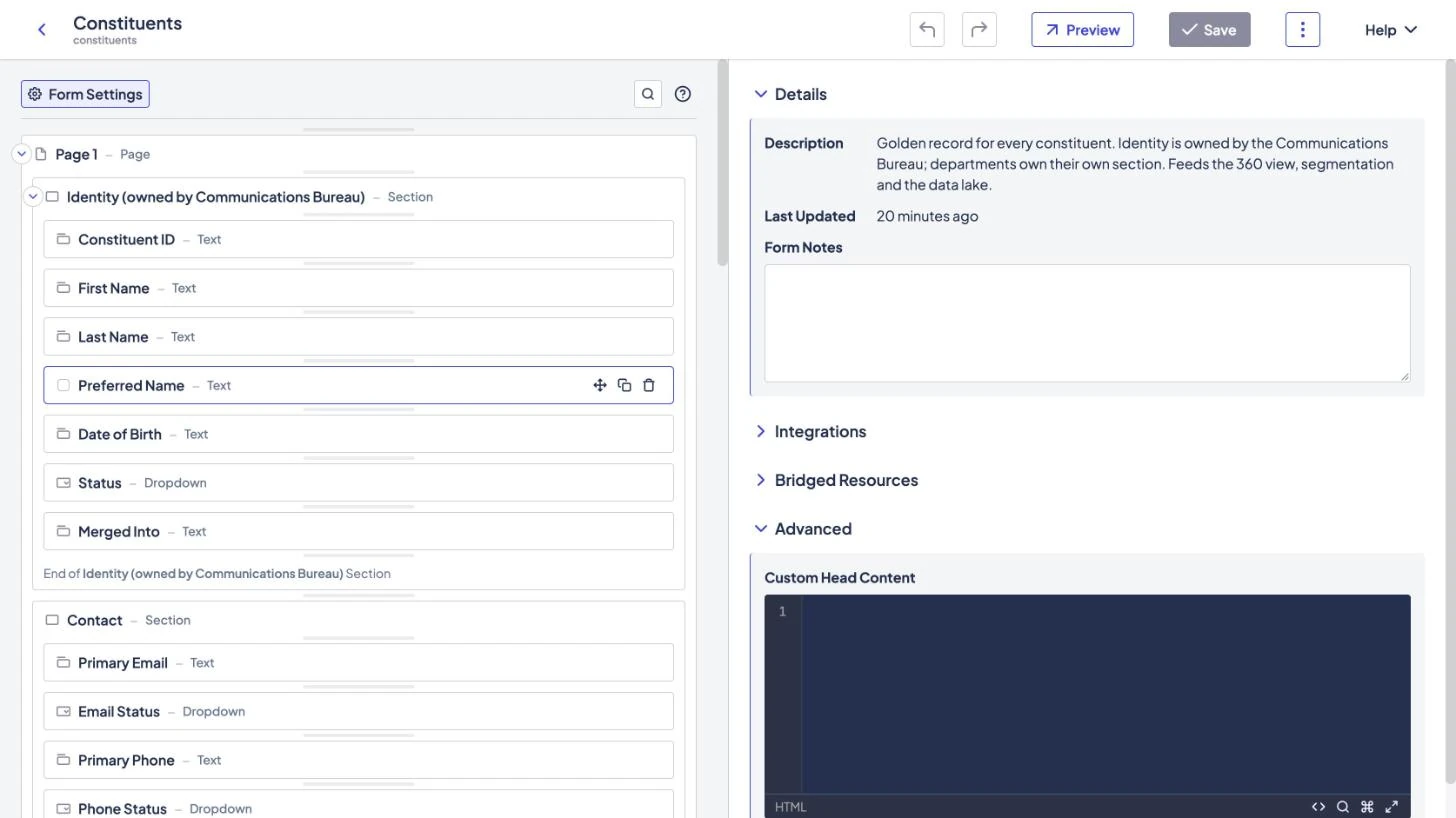Select the Email Status dropdown field
This screenshot has width=1456, height=818.
pyautogui.click(x=358, y=712)
